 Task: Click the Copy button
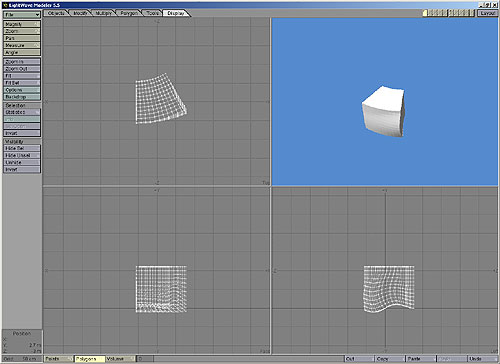(x=389, y=359)
